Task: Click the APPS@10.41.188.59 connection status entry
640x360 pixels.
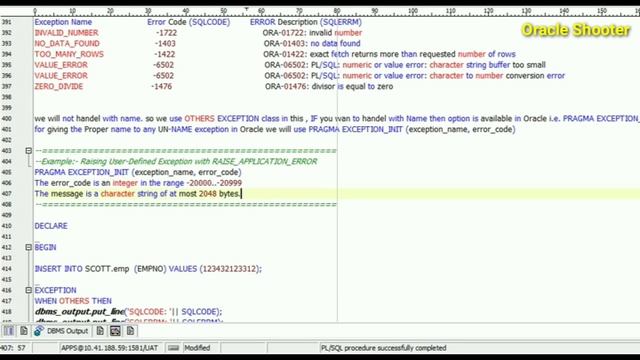Action: click(109, 348)
